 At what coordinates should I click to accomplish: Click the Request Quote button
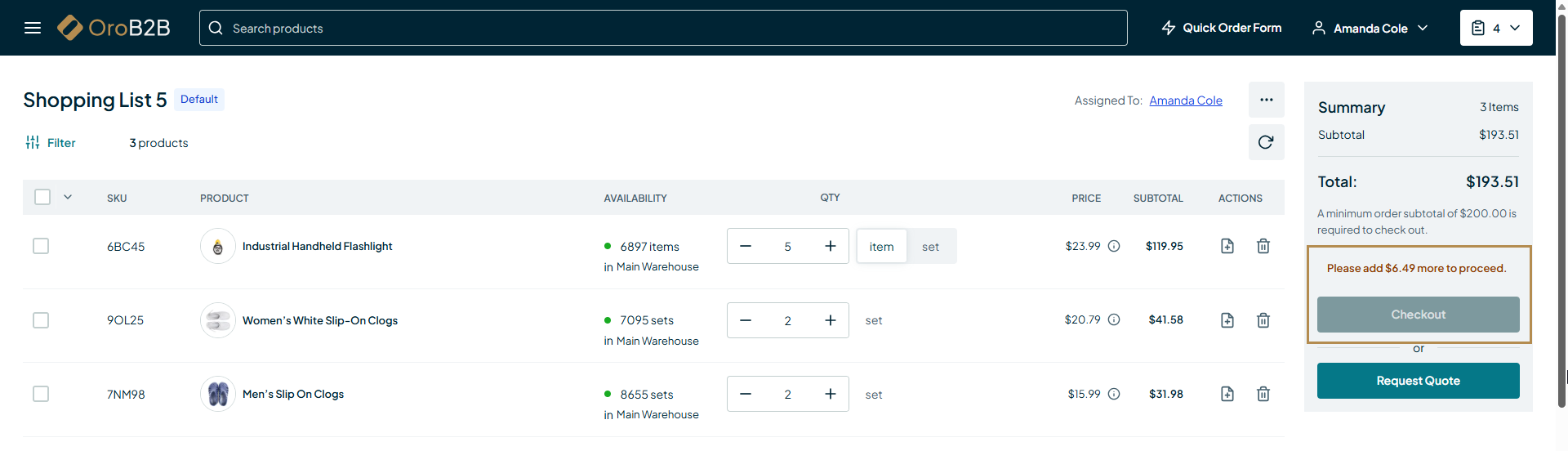(x=1418, y=381)
